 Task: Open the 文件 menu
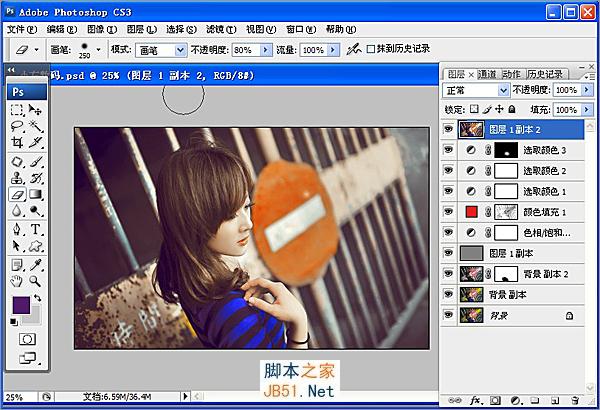click(x=22, y=29)
